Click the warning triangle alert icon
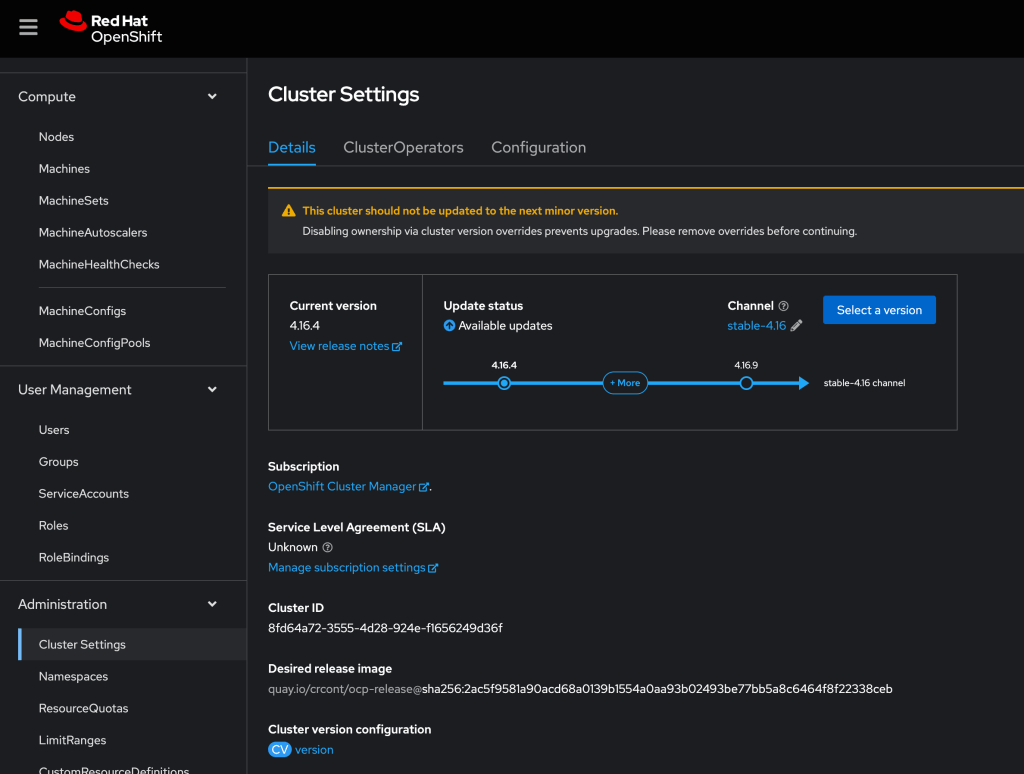This screenshot has height=774, width=1024. [x=289, y=211]
